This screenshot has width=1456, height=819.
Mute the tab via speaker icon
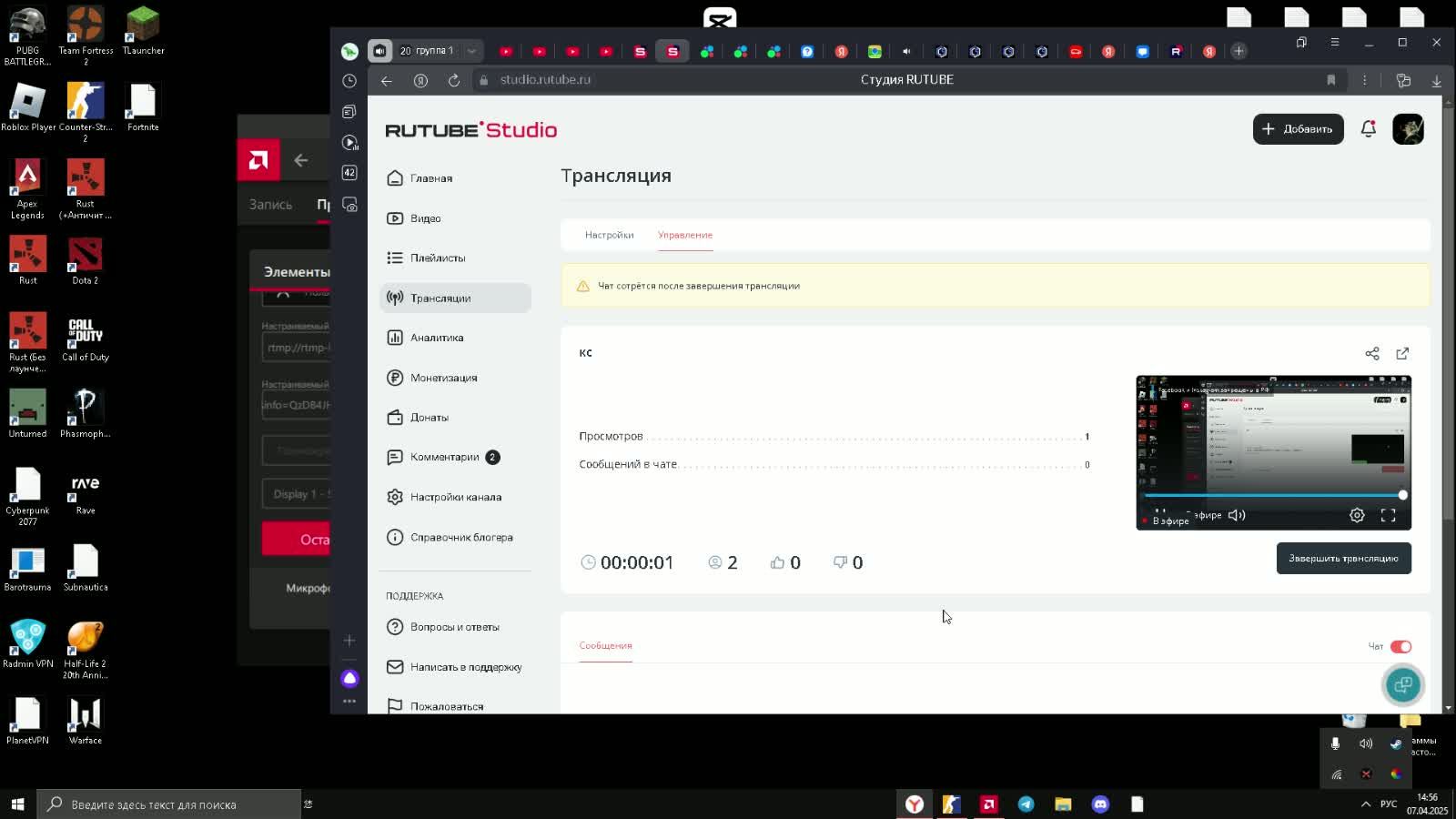pos(379,51)
